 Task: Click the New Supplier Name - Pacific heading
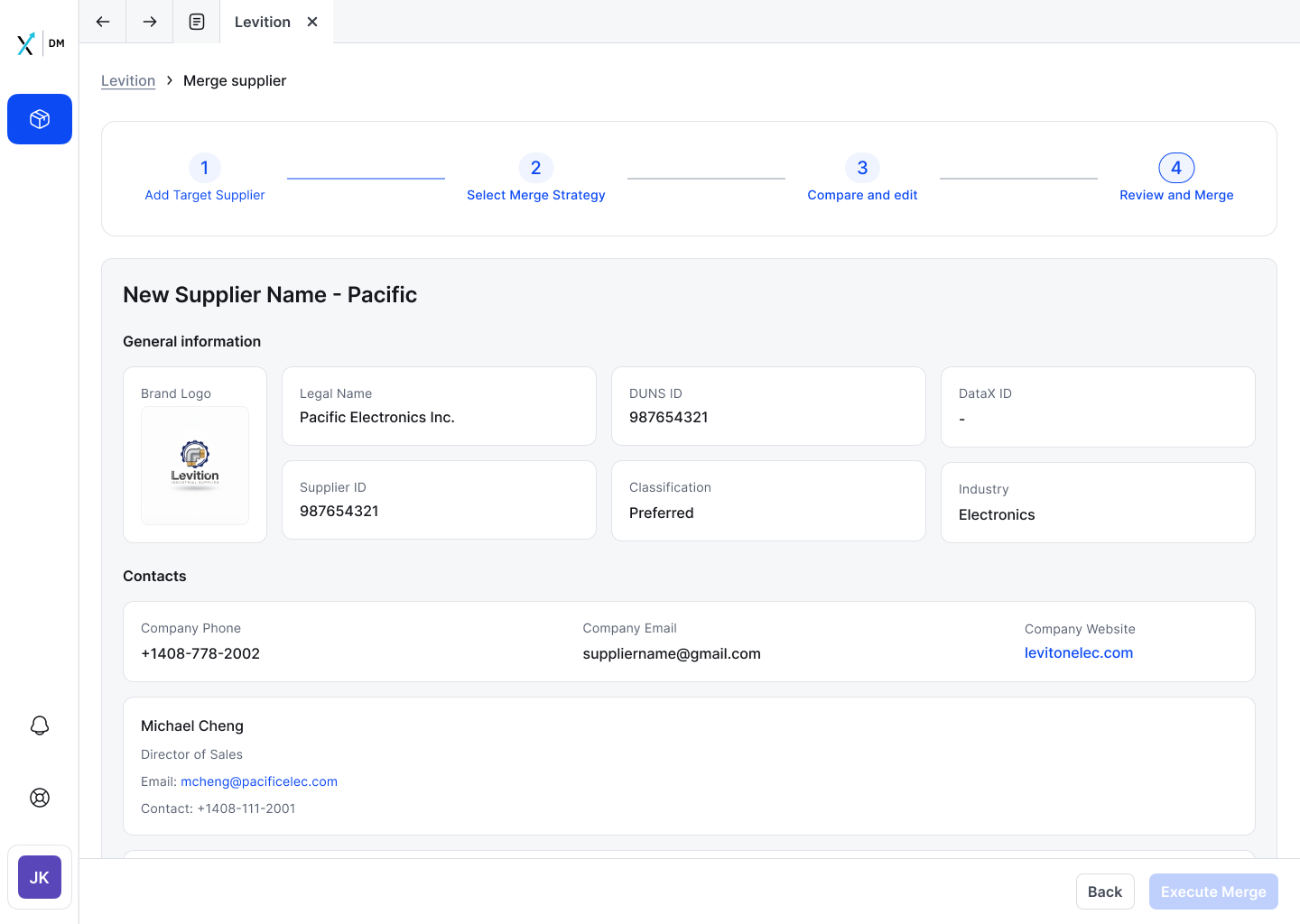tap(270, 295)
